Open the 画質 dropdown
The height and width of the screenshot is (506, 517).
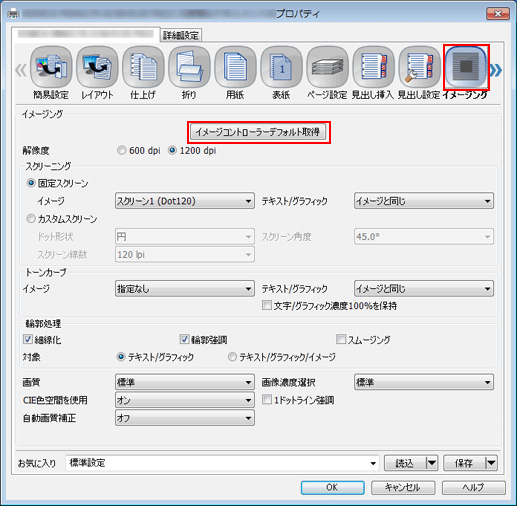185,382
